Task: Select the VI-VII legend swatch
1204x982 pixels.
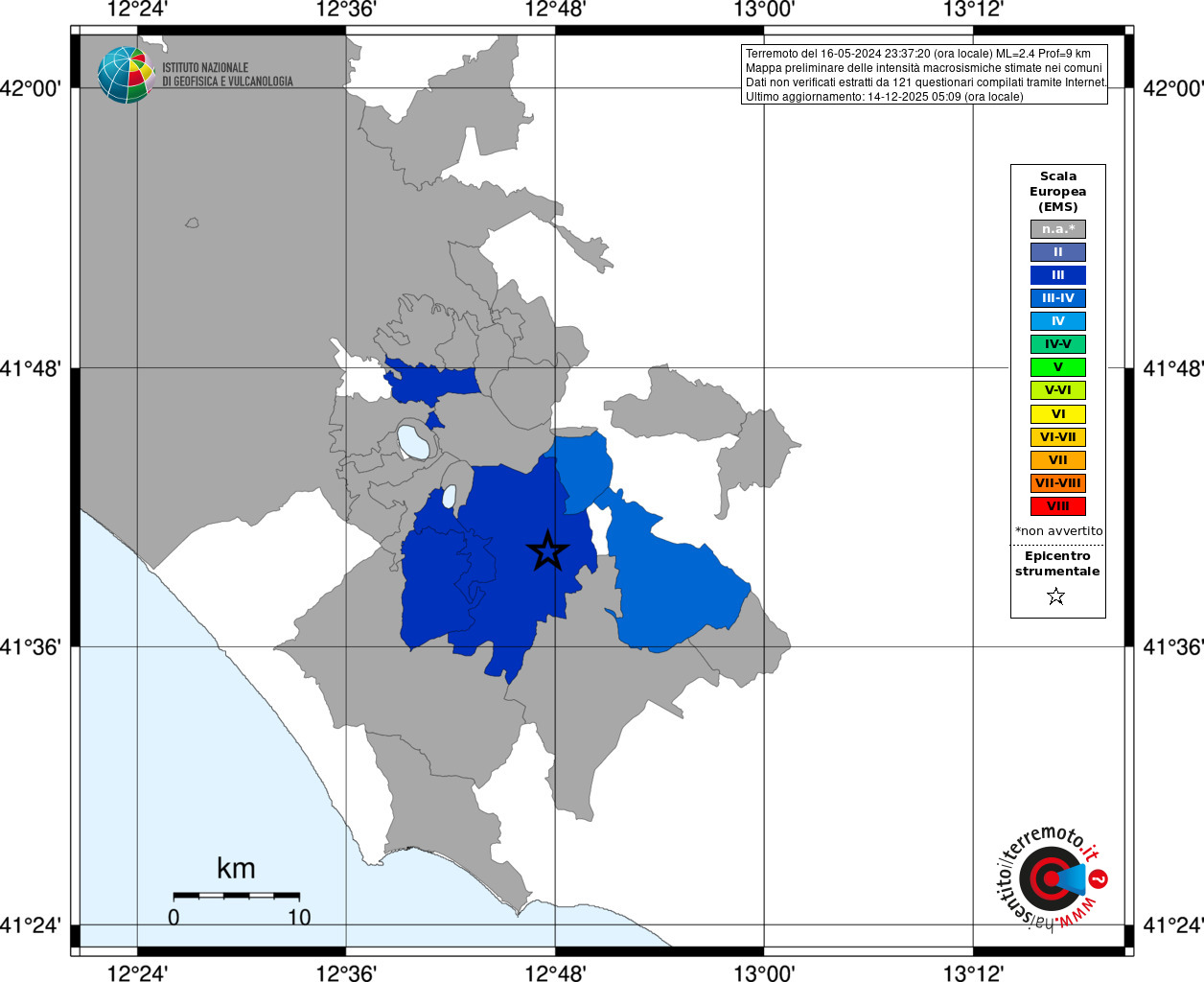Action: click(1058, 437)
